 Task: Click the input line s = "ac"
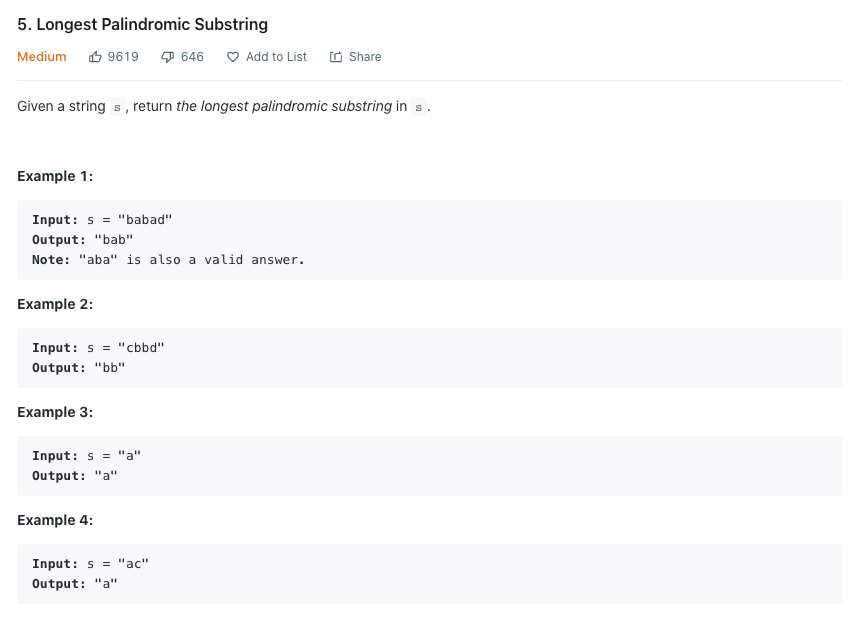point(90,564)
